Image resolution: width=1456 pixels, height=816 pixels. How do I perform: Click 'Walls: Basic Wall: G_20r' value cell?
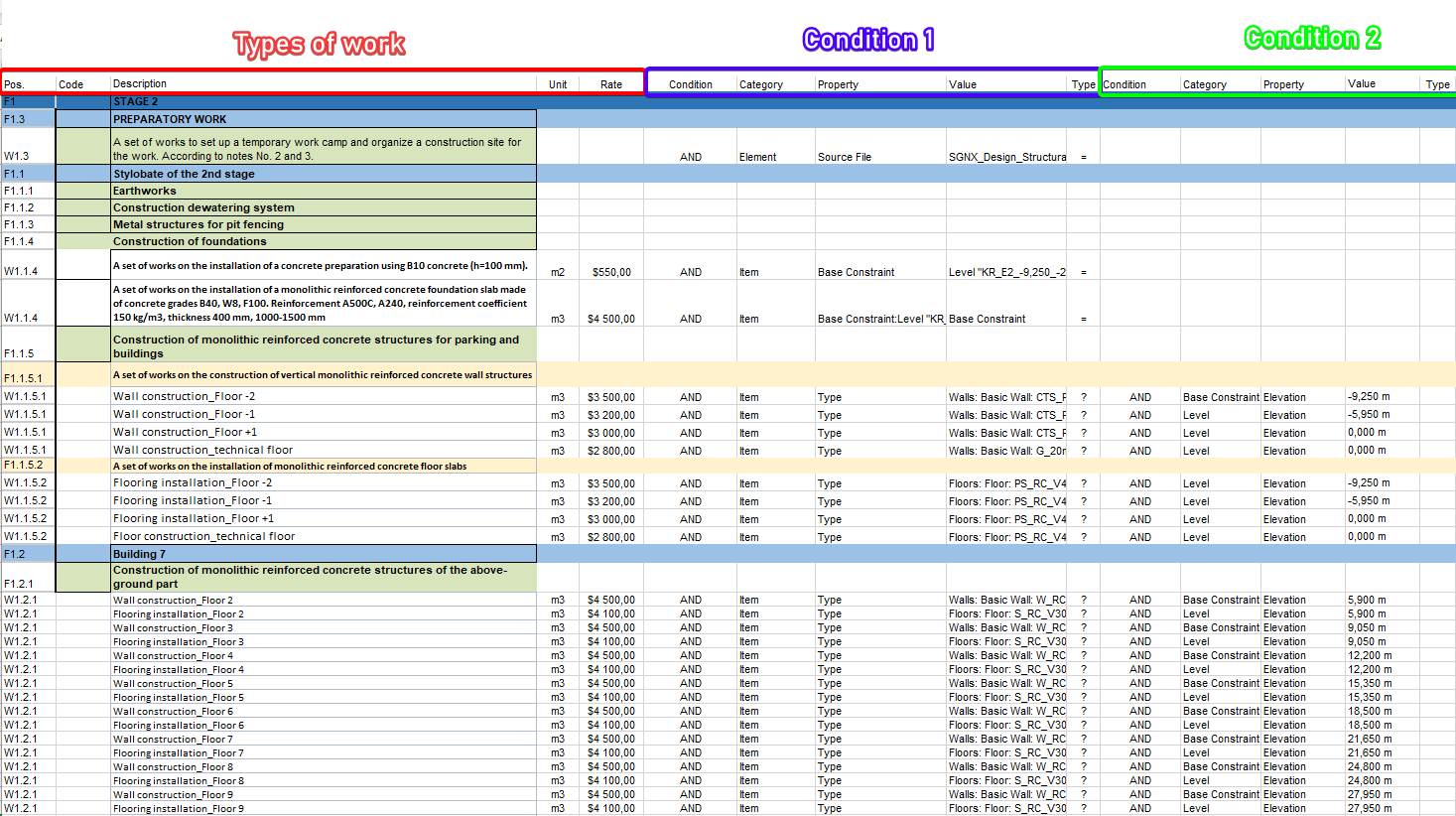pyautogui.click(x=1006, y=451)
